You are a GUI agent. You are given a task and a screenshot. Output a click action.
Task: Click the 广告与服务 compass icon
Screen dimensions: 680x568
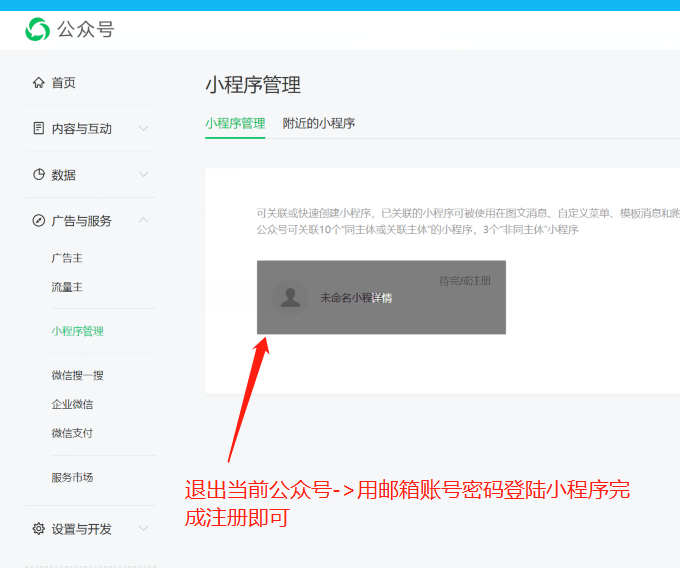39,221
